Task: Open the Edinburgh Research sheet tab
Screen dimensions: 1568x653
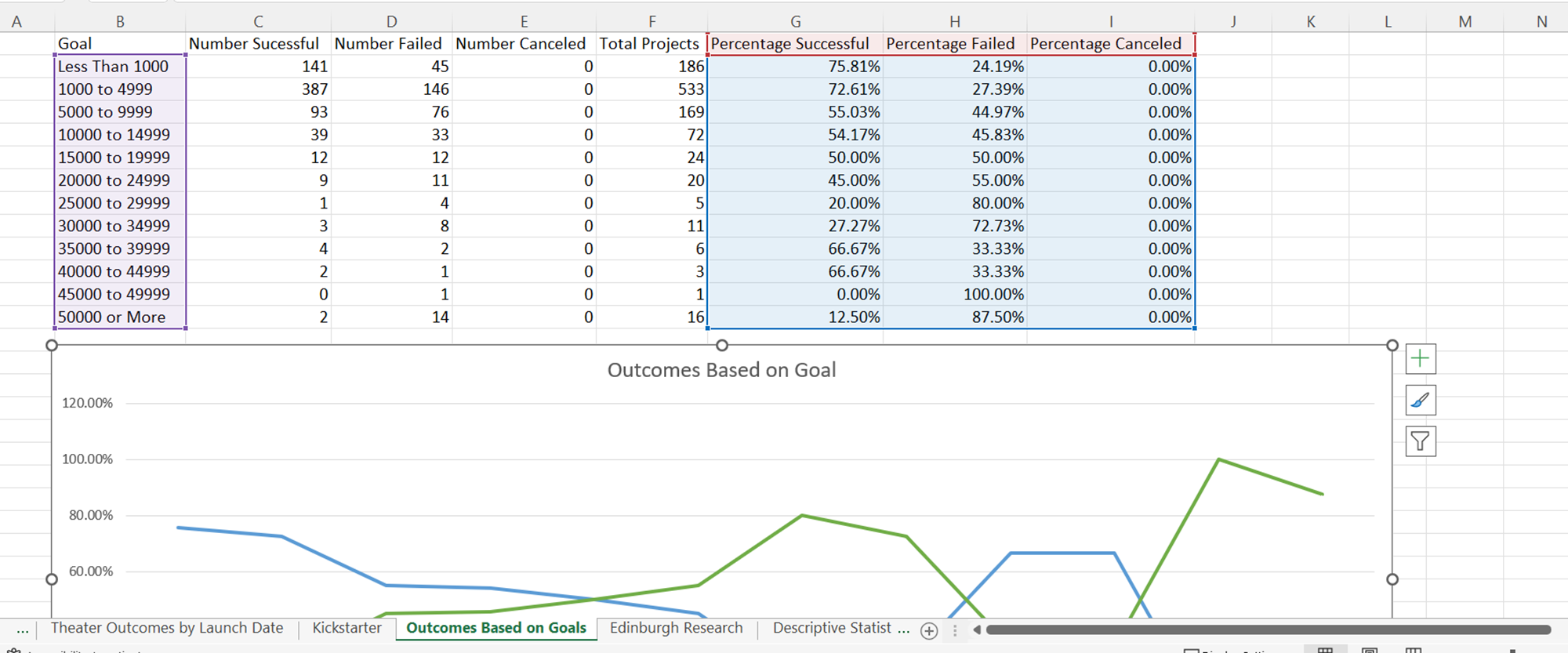Action: 676,628
